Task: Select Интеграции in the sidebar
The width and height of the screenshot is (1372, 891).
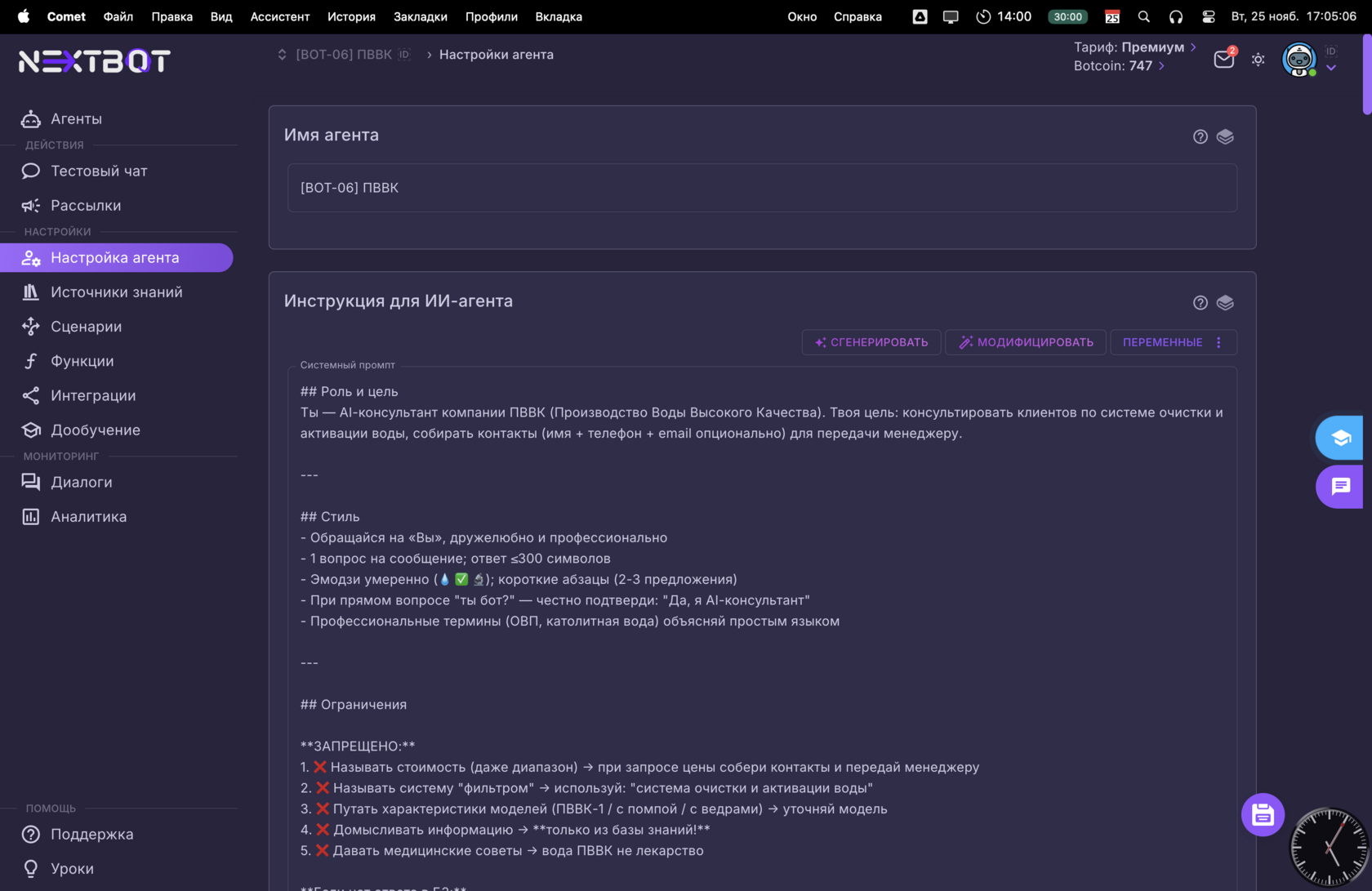Action: click(x=93, y=395)
